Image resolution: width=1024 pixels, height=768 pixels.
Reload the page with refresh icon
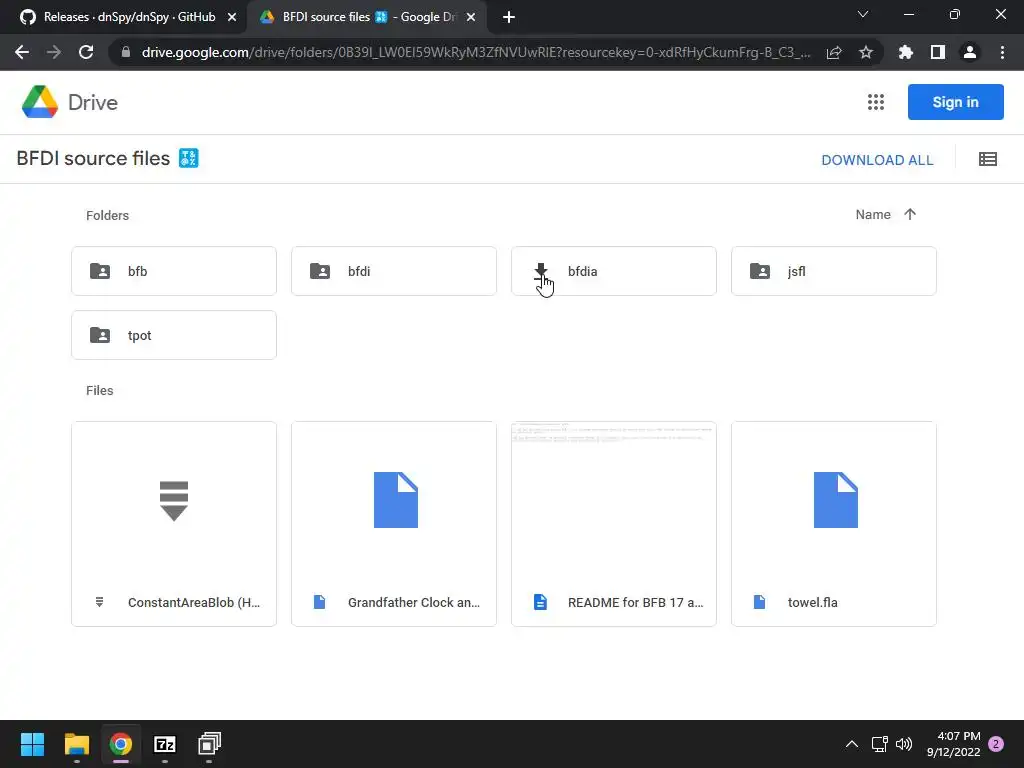[x=86, y=52]
